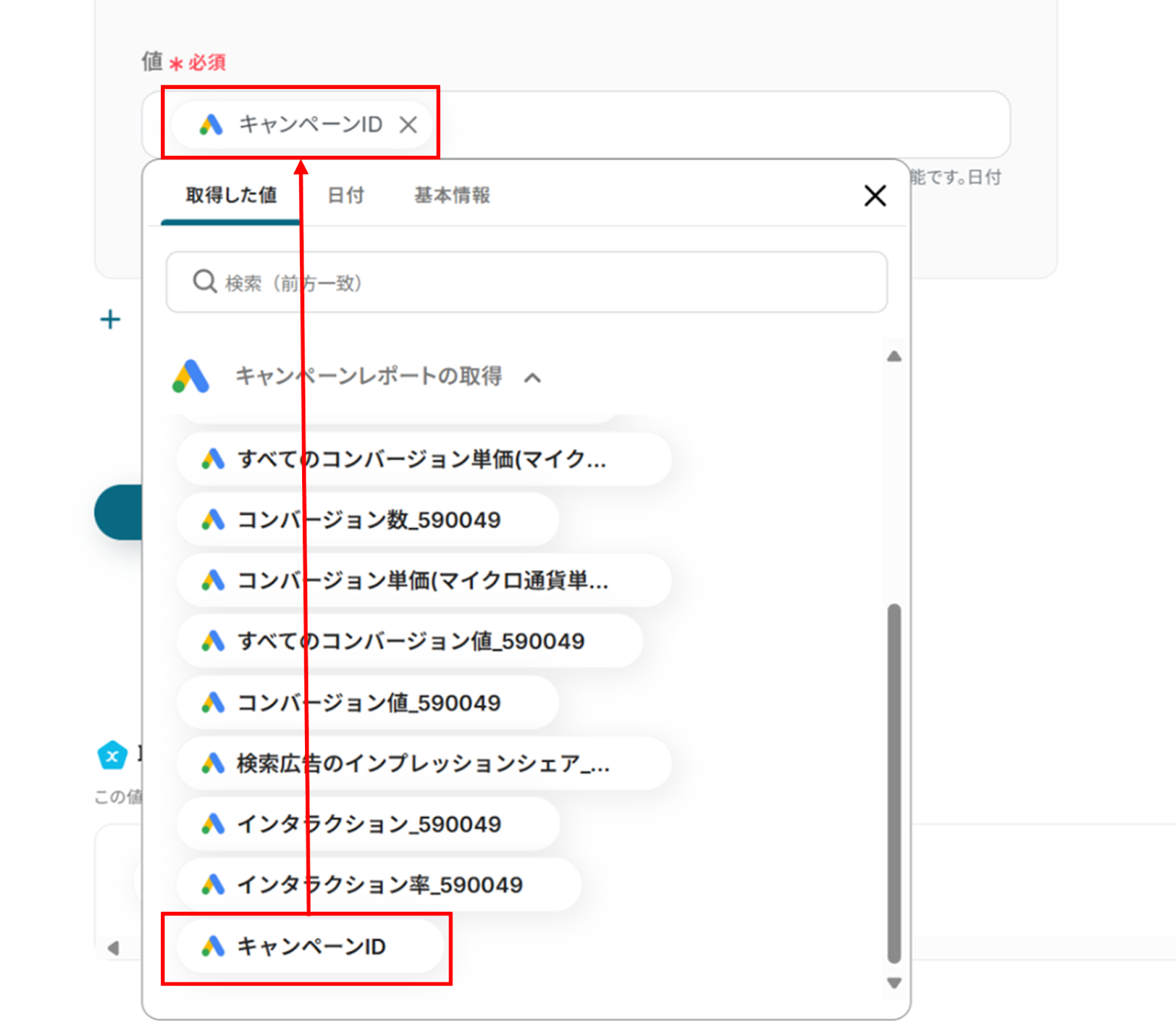Viewport: 1176px width, 1025px height.
Task: Select すべてのコンバージョン単価(マイク… value
Action: [x=424, y=459]
